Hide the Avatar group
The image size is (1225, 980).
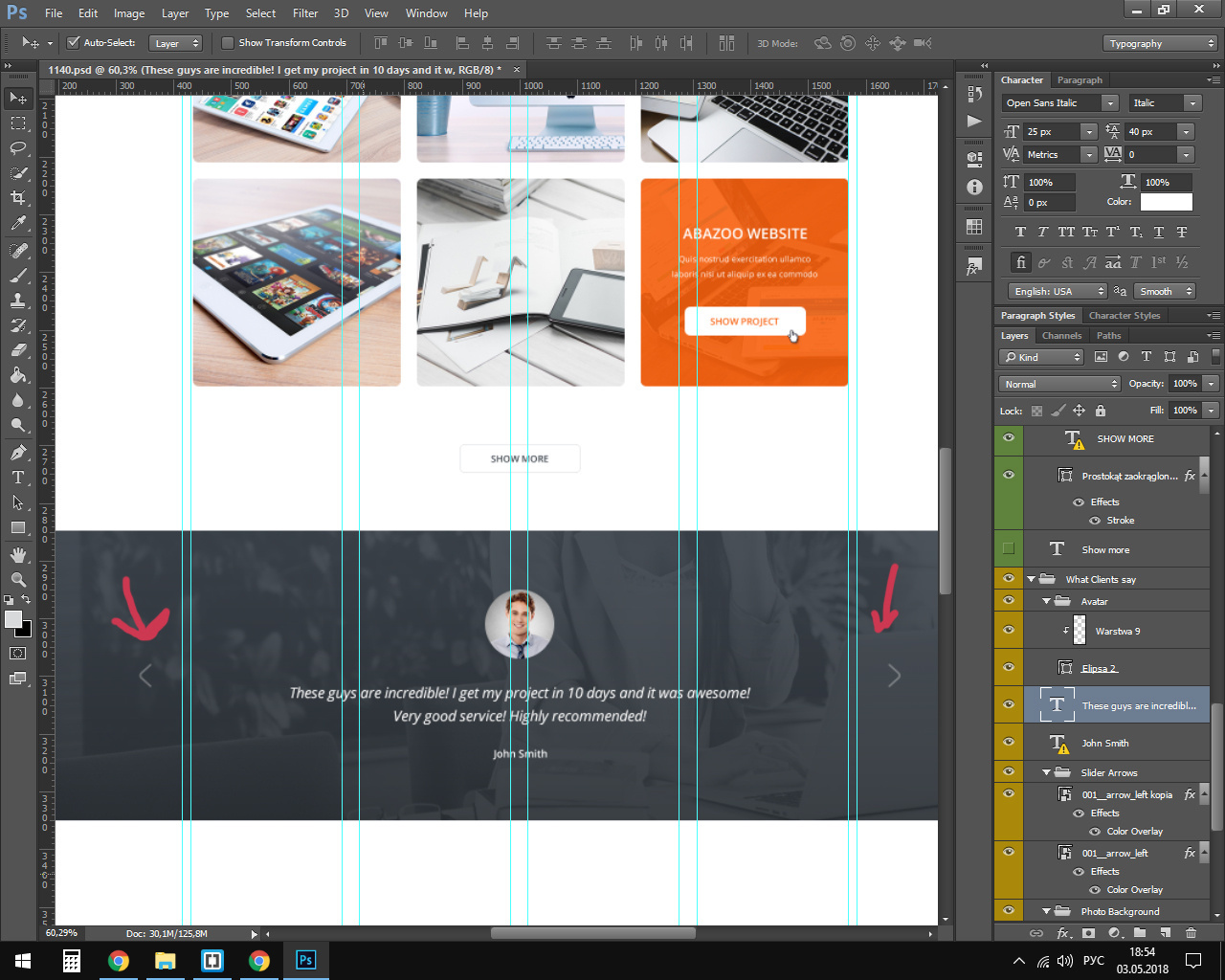(x=1009, y=600)
